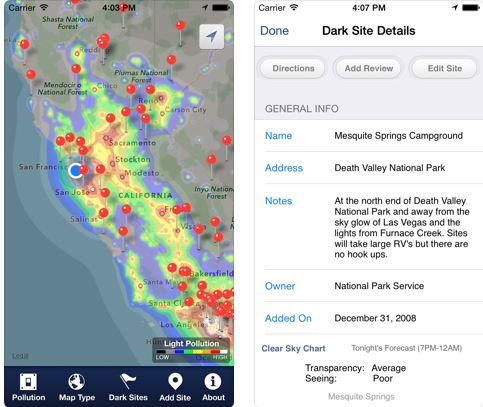Tap the blue current location dot

(76, 171)
